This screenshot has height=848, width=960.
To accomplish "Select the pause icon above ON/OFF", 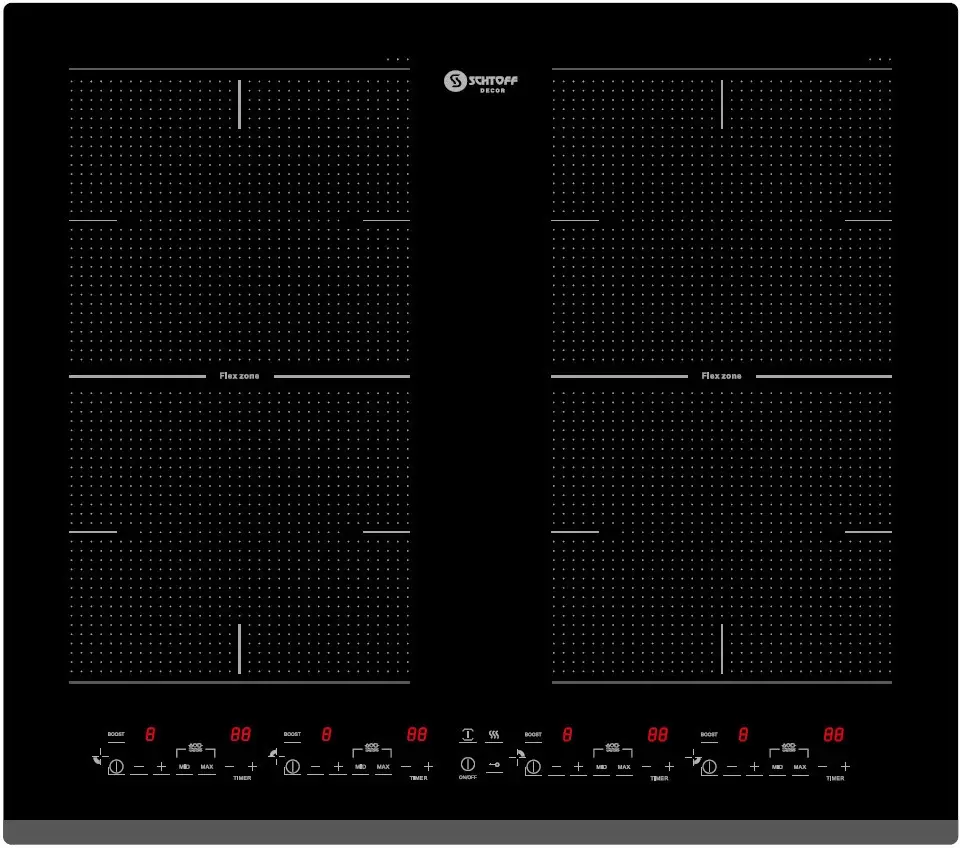I will (x=467, y=732).
